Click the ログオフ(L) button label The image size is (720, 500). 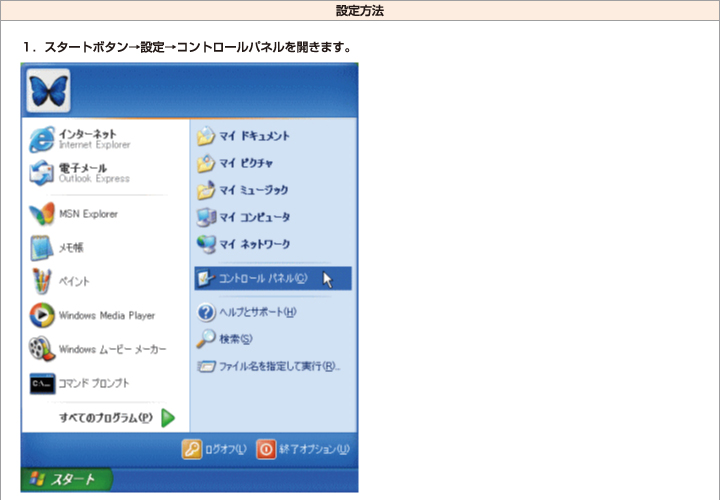point(226,449)
